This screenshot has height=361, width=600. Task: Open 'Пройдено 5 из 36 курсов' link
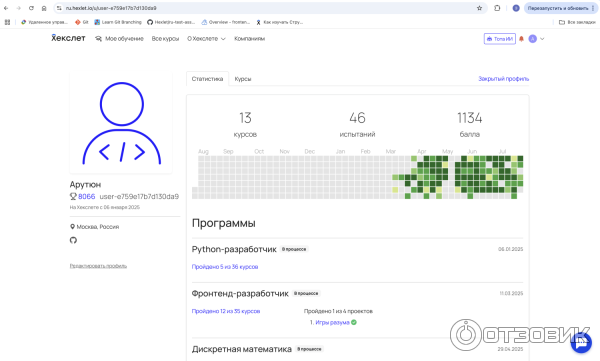coord(225,267)
